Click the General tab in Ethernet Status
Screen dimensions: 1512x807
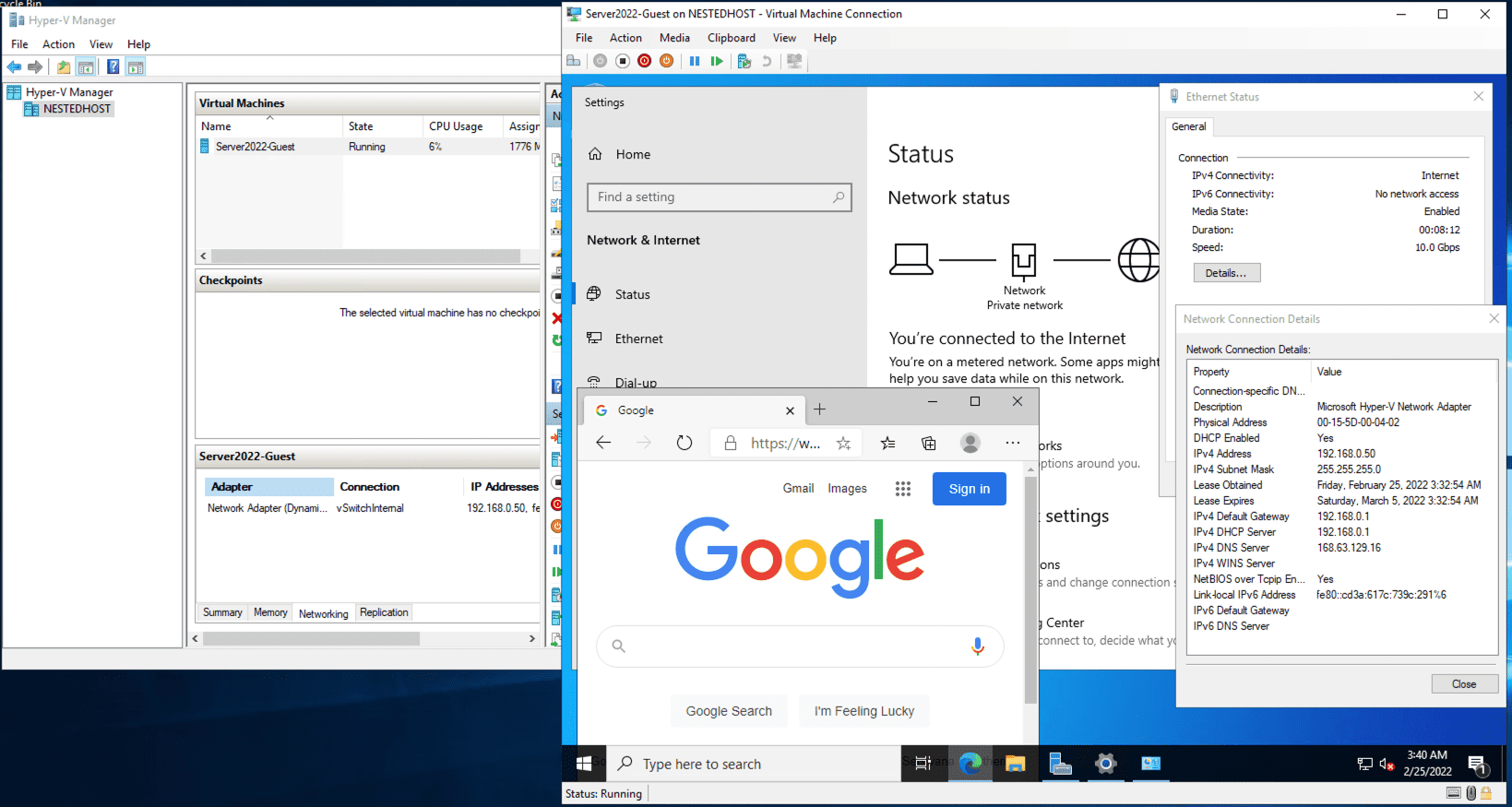coord(1188,127)
